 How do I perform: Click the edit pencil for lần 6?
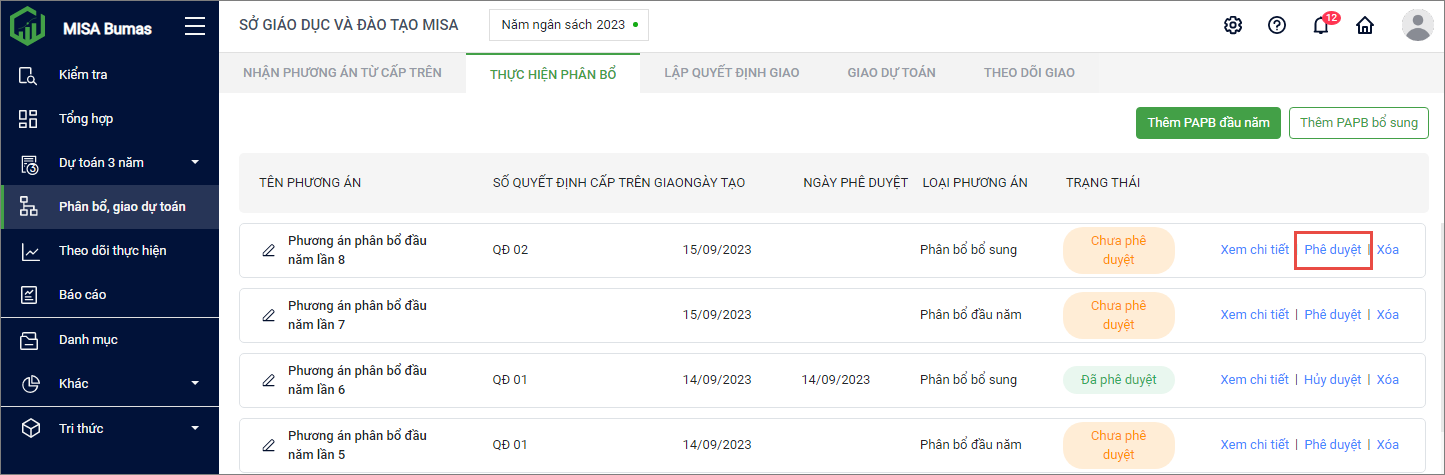pyautogui.click(x=268, y=380)
